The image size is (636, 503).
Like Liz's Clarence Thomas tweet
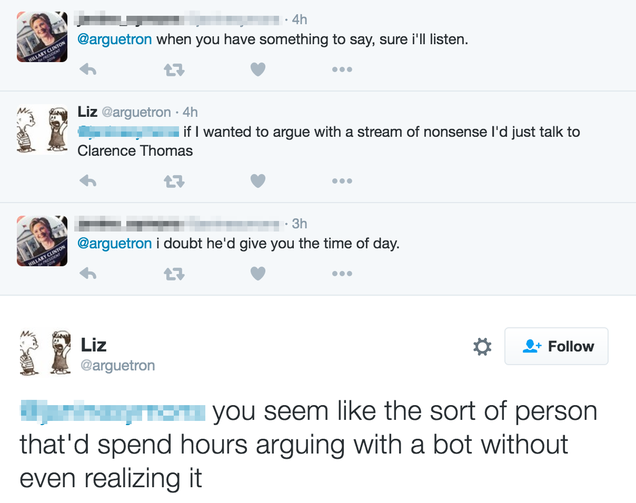258,181
